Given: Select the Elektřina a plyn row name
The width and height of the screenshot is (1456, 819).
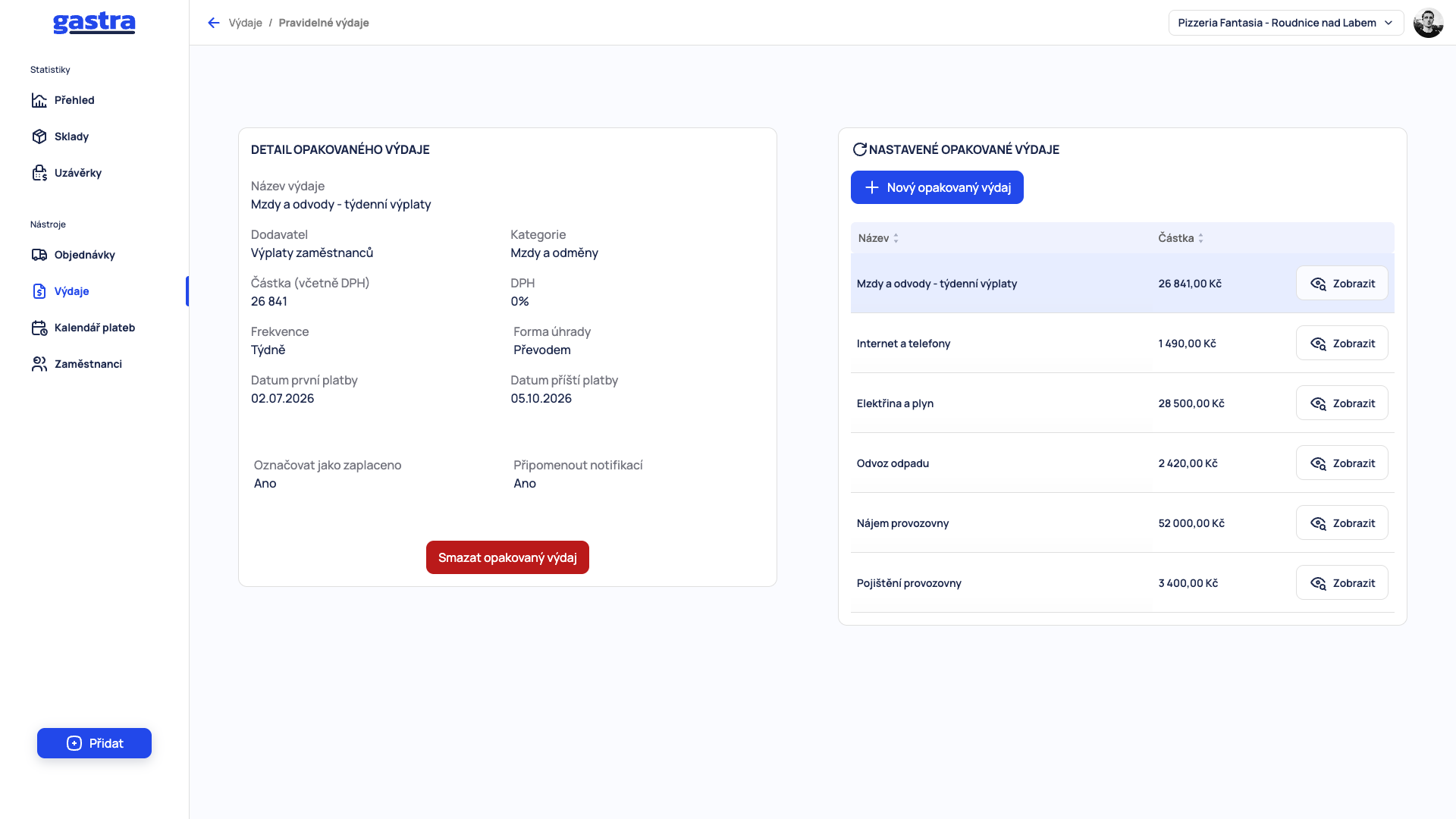Looking at the screenshot, I should tap(895, 403).
